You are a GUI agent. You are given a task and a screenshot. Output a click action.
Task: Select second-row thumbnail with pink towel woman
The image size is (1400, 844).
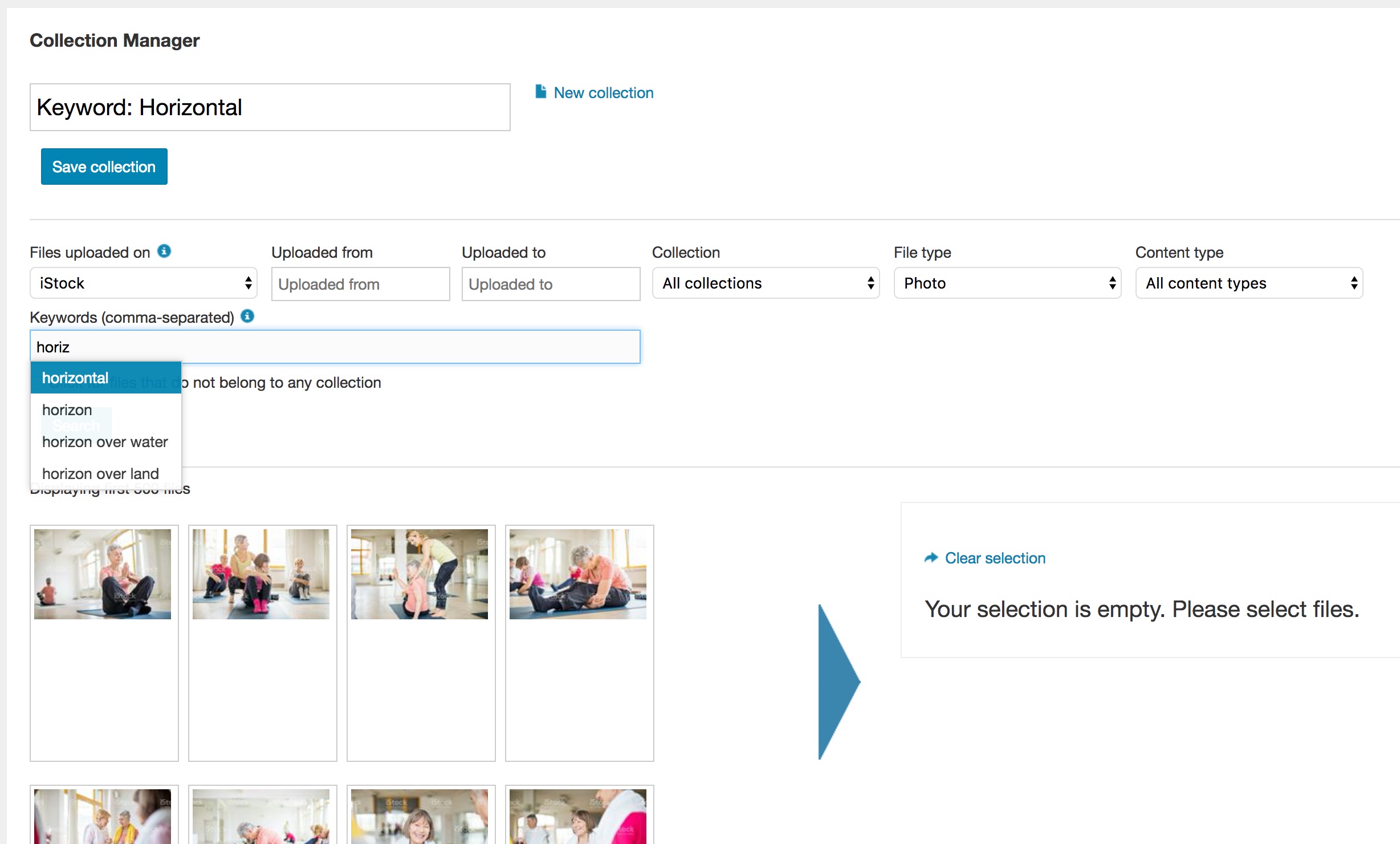(x=578, y=817)
